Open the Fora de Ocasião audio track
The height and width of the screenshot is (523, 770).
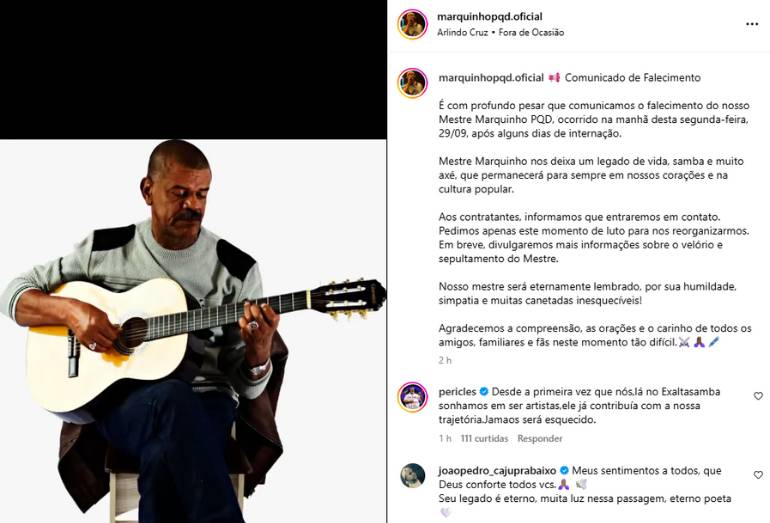[534, 33]
